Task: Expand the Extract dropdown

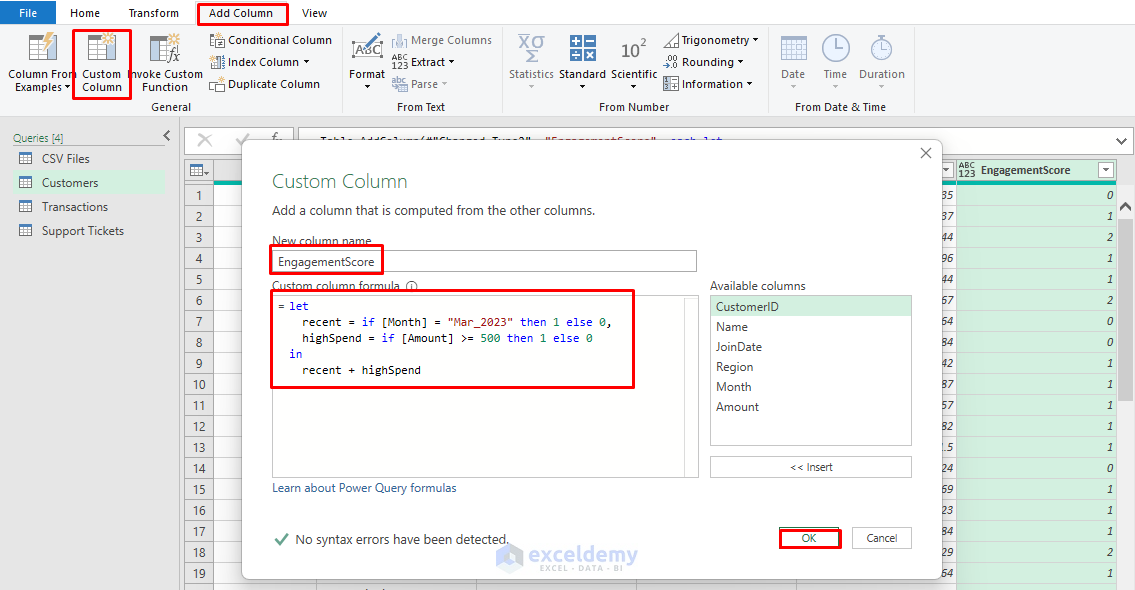Action: pyautogui.click(x=423, y=62)
